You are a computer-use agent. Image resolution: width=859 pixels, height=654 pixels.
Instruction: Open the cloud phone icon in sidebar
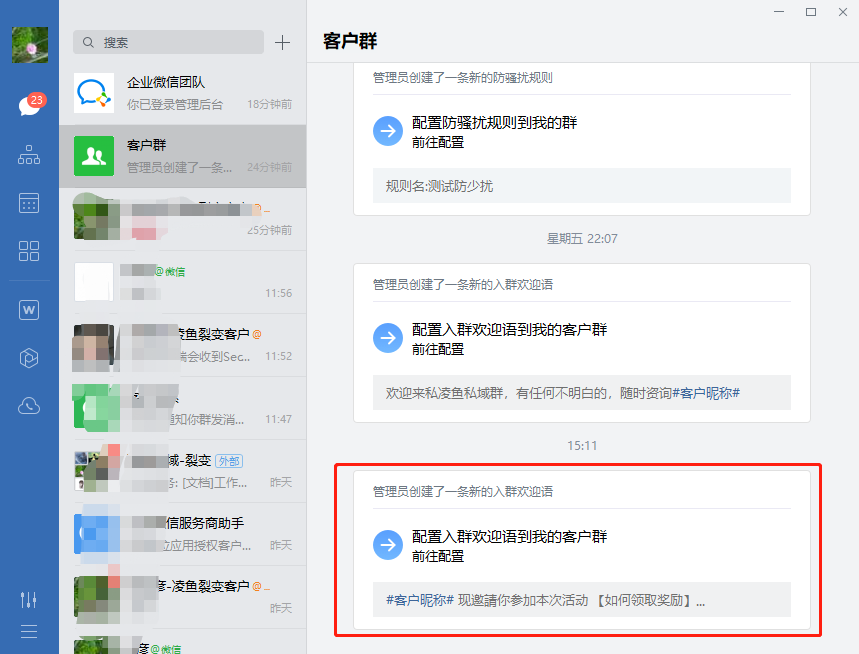click(x=29, y=406)
